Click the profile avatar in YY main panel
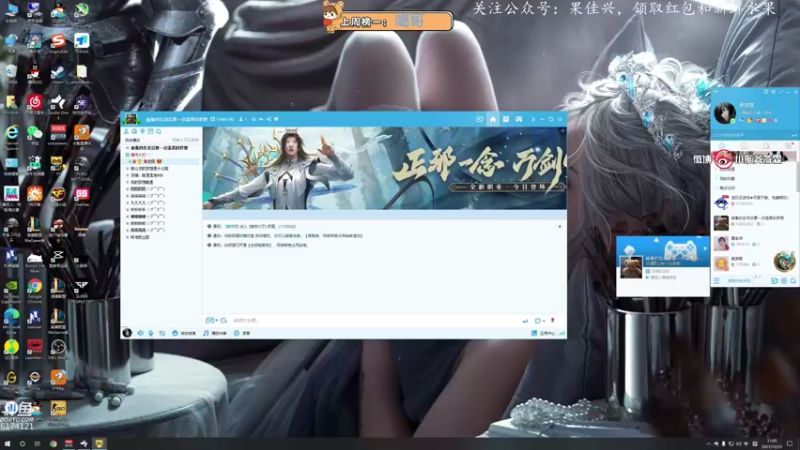This screenshot has height=450, width=800. 724,113
